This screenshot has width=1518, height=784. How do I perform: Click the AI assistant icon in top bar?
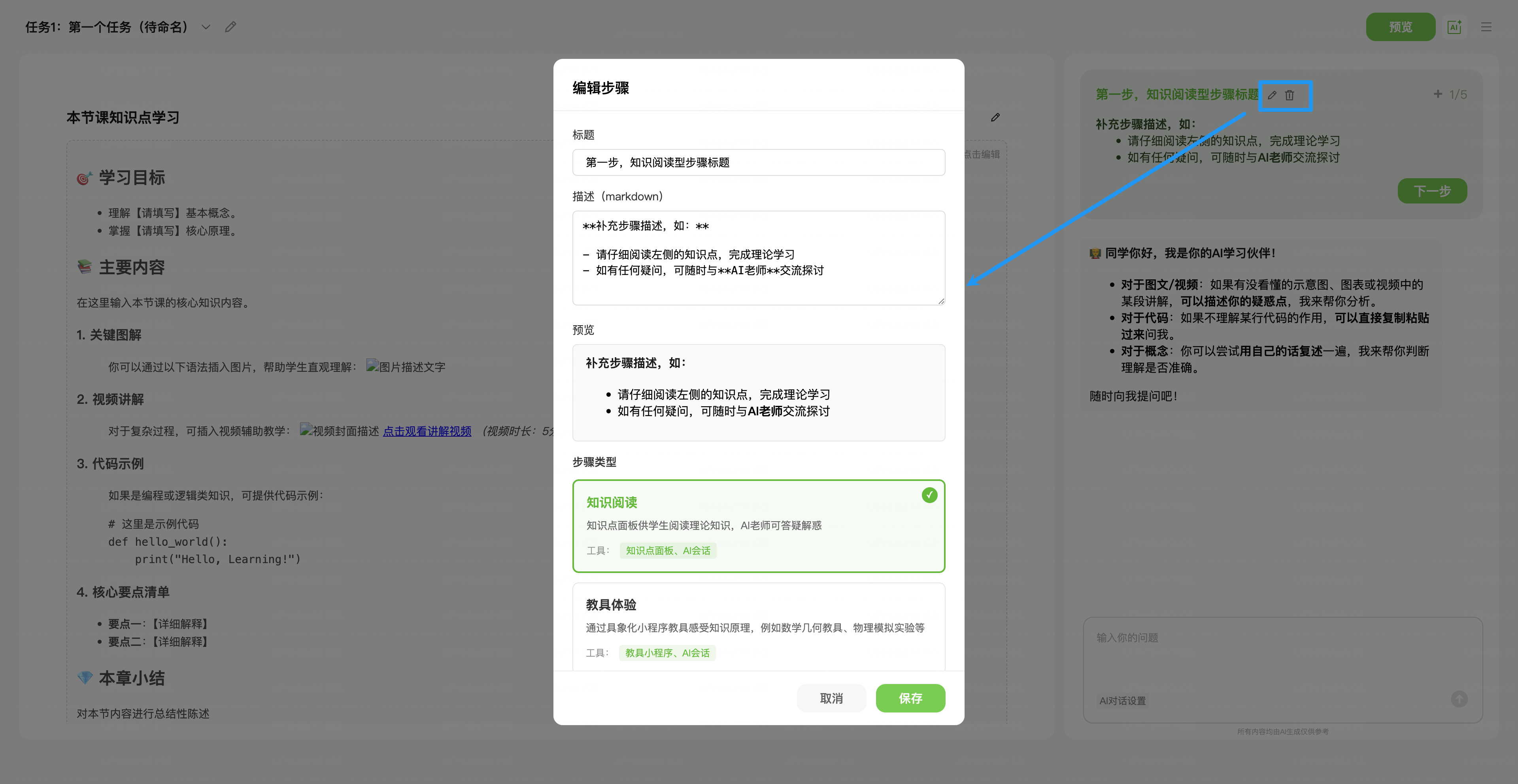[x=1454, y=27]
